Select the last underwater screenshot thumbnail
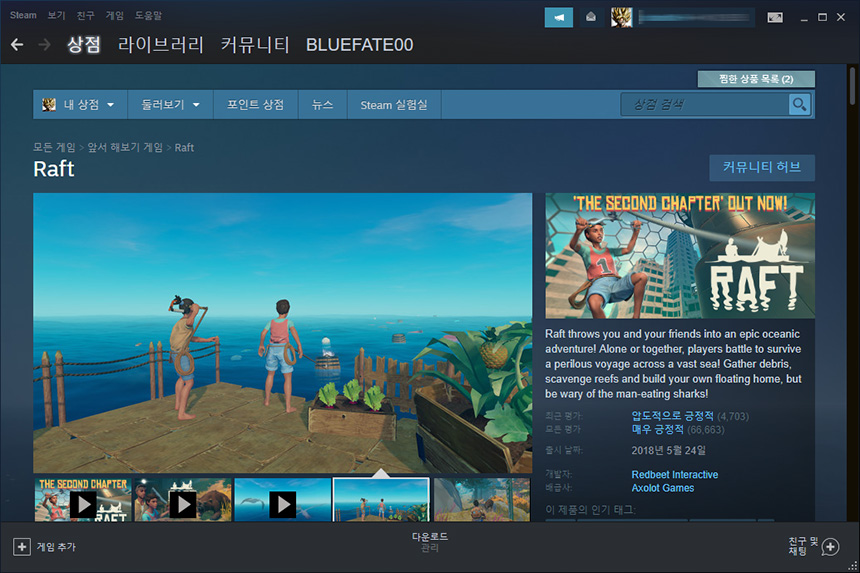860x573 pixels. [482, 500]
